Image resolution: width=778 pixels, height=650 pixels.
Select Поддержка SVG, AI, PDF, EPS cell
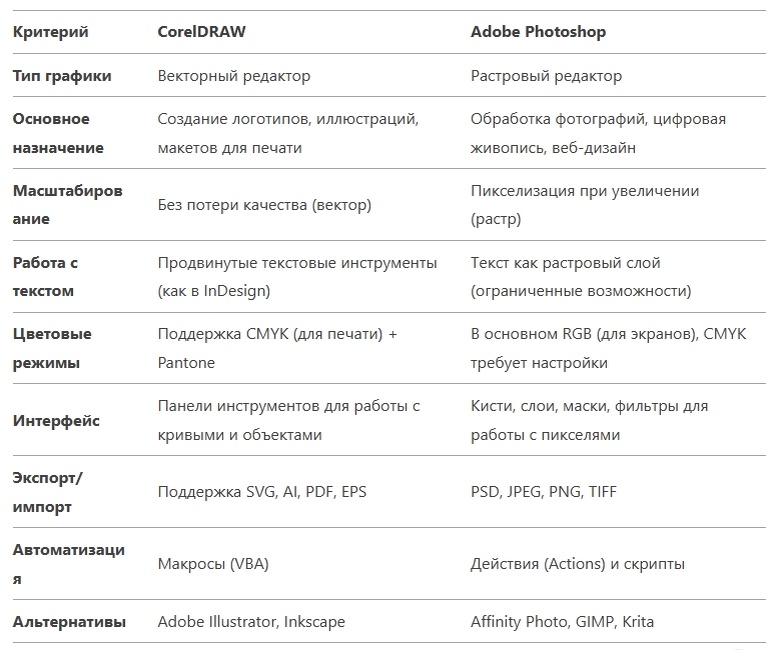click(x=262, y=492)
